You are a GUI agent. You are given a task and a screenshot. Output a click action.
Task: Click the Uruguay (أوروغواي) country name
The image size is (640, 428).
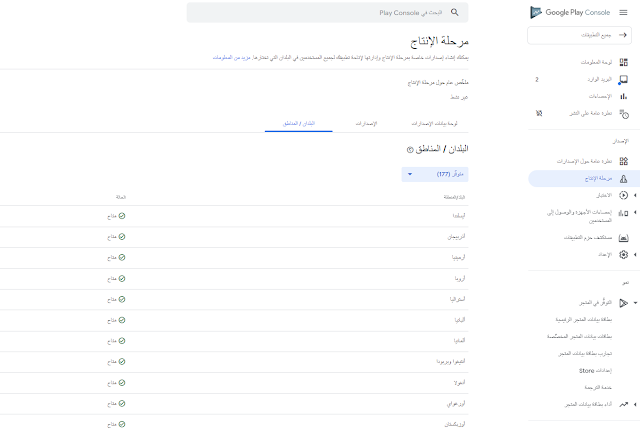pos(456,404)
